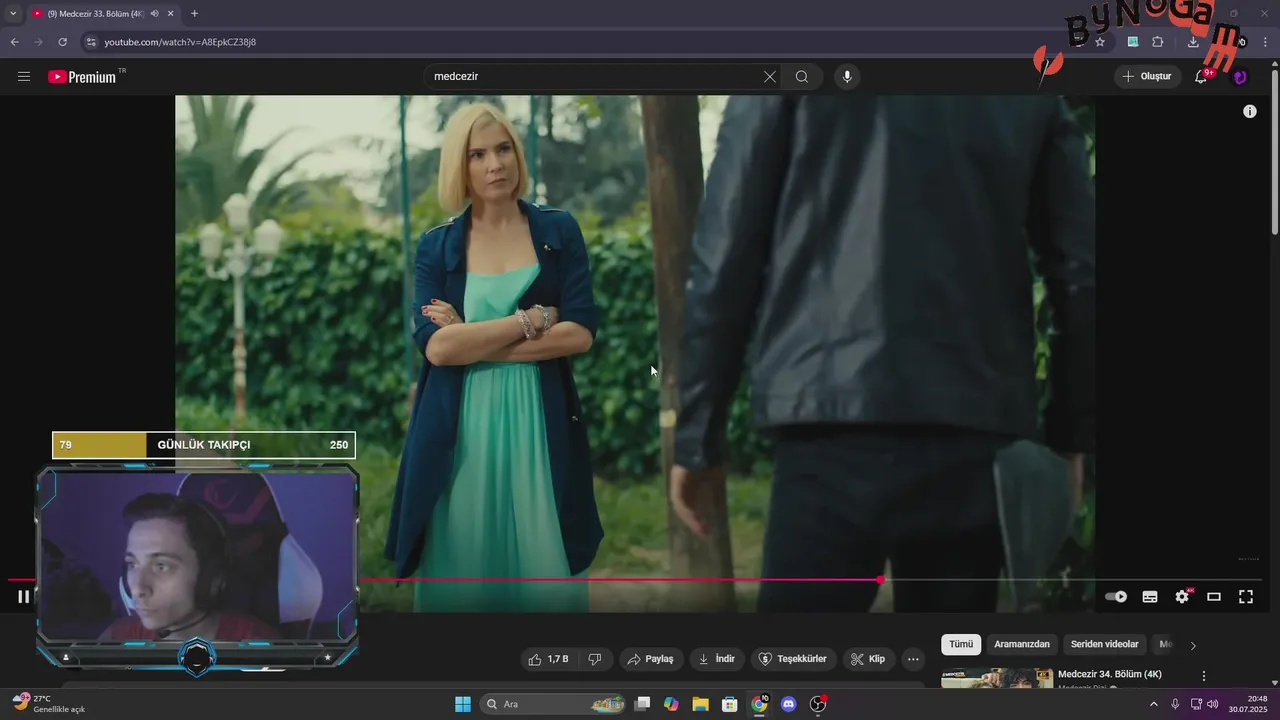Select the Aramanızdan filter chip
This screenshot has height=720, width=1280.
[x=1022, y=645]
